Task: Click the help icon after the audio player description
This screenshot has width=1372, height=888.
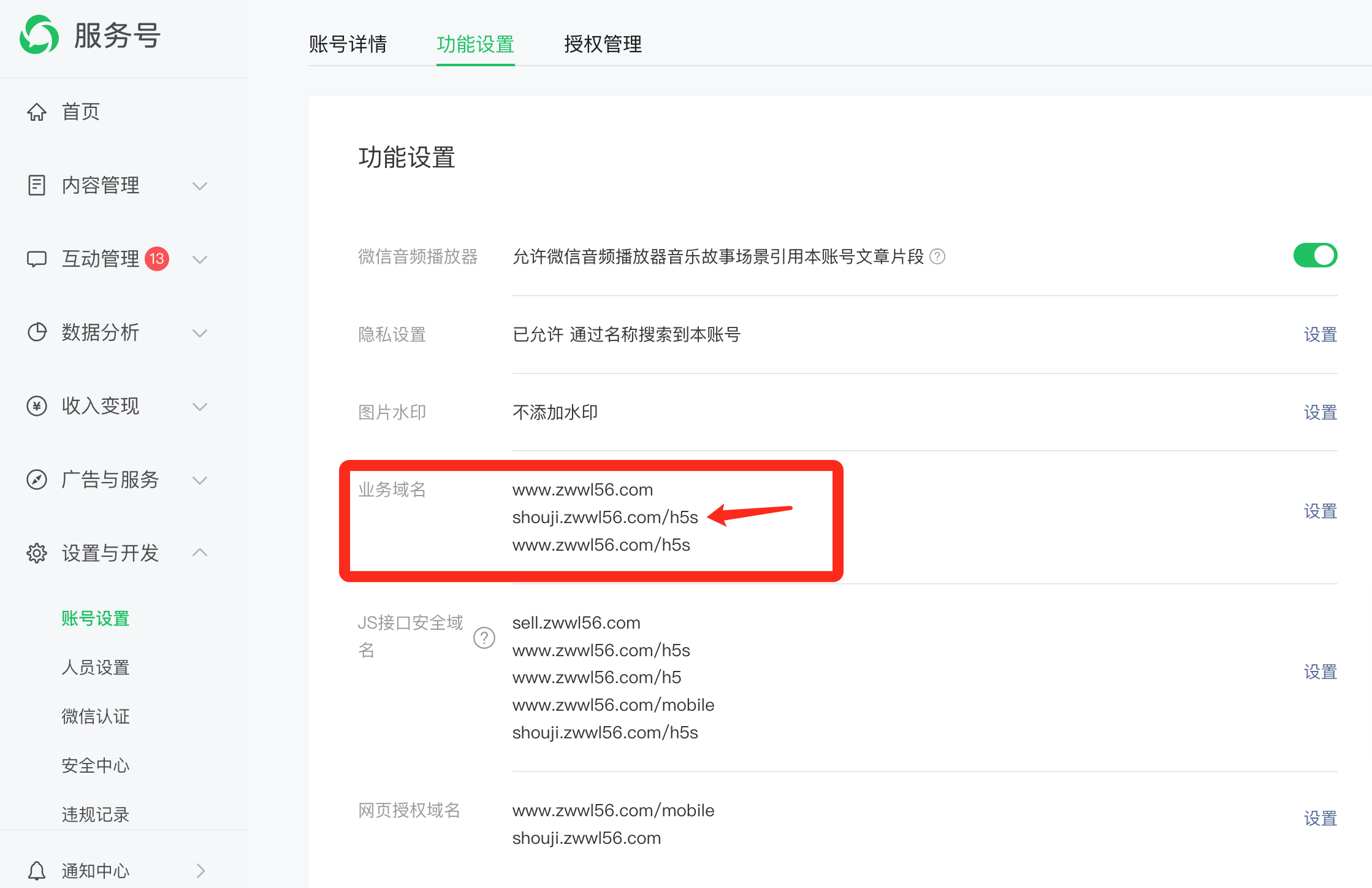Action: 937,256
